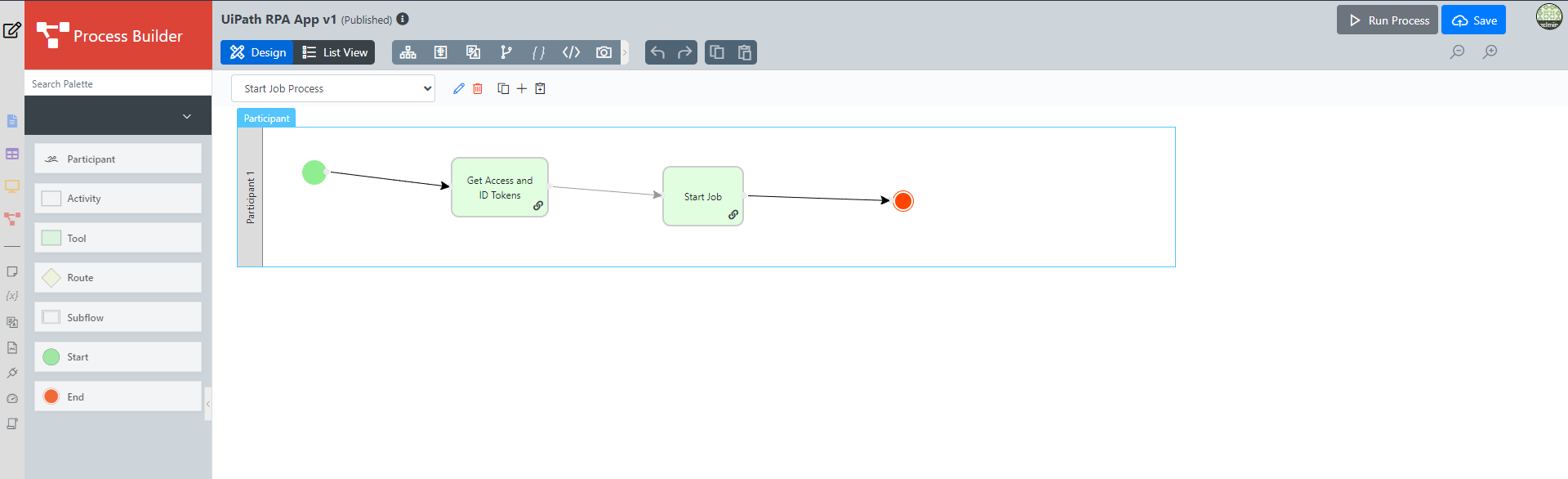This screenshot has width=1568, height=479.
Task: Click the Search Palette input field
Action: point(118,83)
